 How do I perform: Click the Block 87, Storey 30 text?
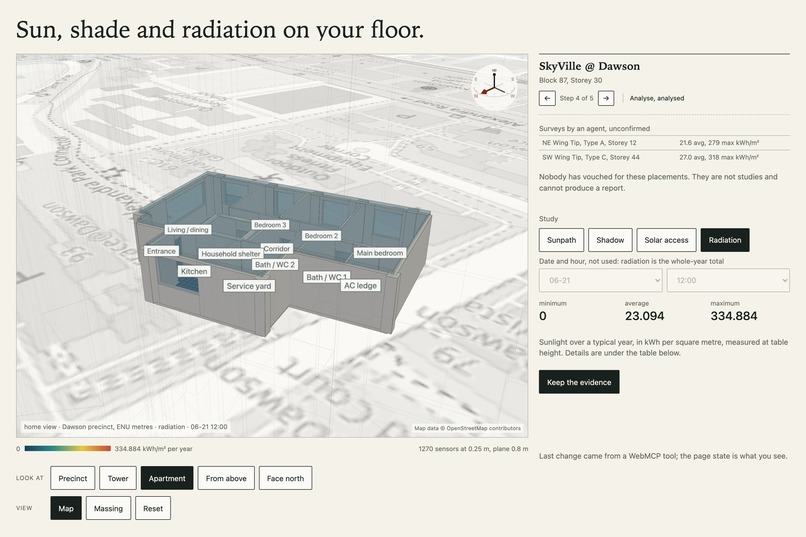(x=571, y=80)
